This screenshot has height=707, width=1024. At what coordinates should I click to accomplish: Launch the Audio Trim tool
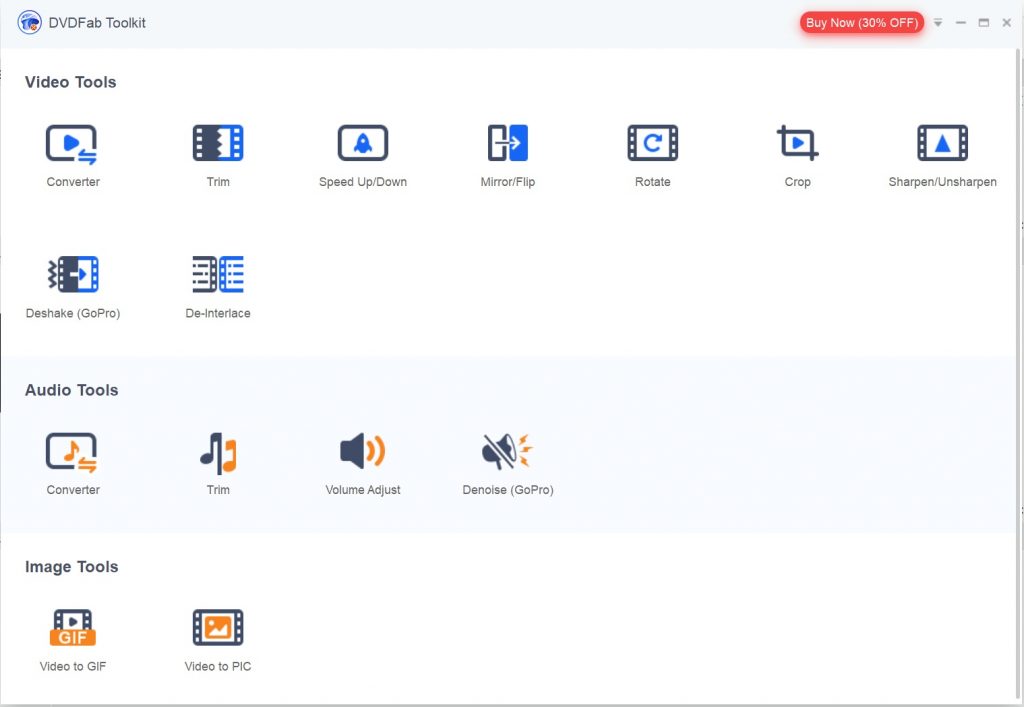coord(218,452)
